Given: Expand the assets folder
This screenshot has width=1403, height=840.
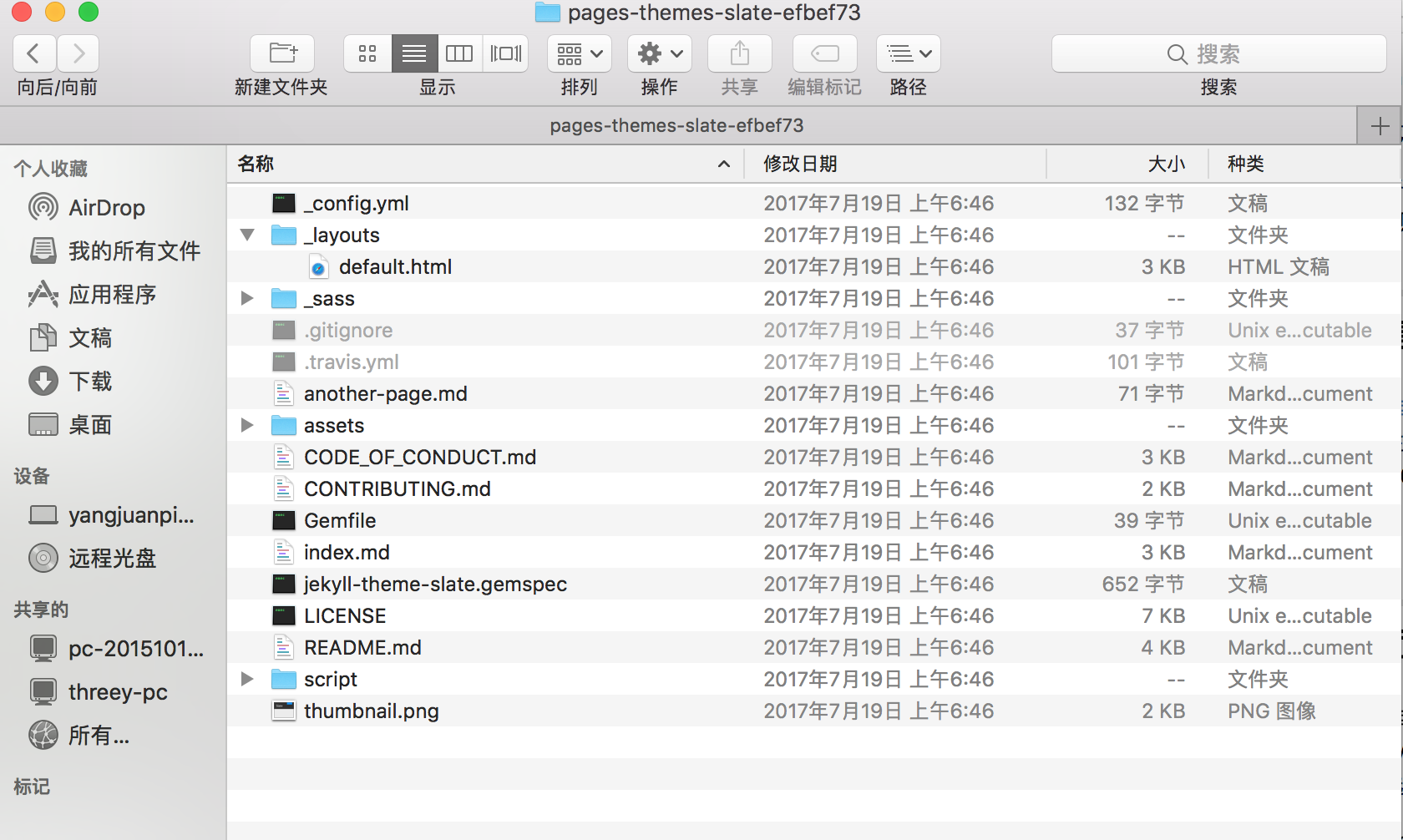Looking at the screenshot, I should (x=247, y=426).
